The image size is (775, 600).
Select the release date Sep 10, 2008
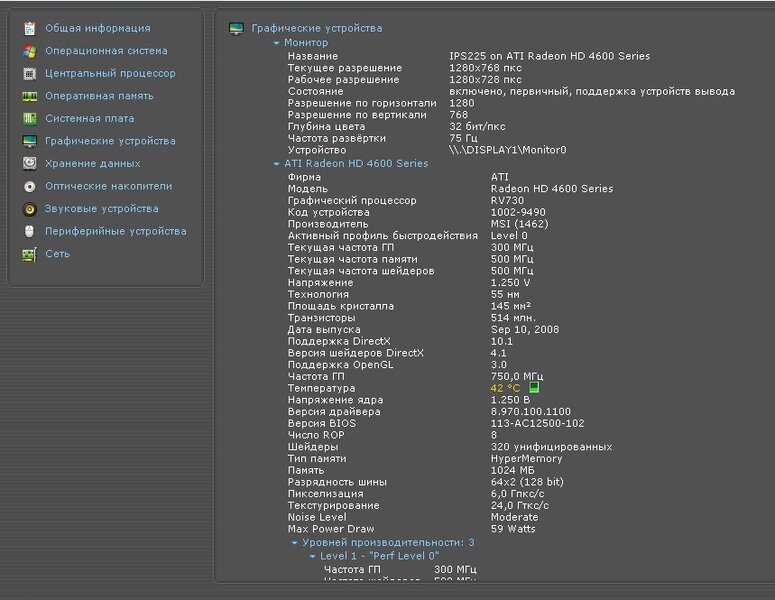pyautogui.click(x=524, y=329)
